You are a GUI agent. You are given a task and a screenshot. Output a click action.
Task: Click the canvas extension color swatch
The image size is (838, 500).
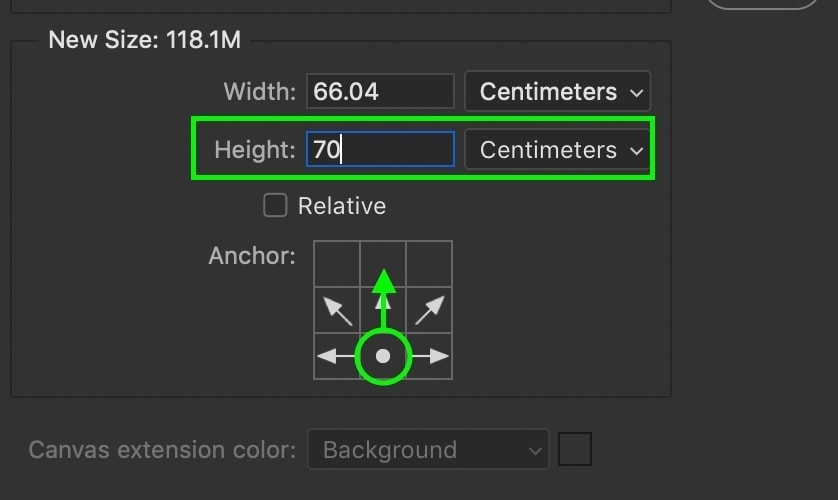pyautogui.click(x=575, y=449)
